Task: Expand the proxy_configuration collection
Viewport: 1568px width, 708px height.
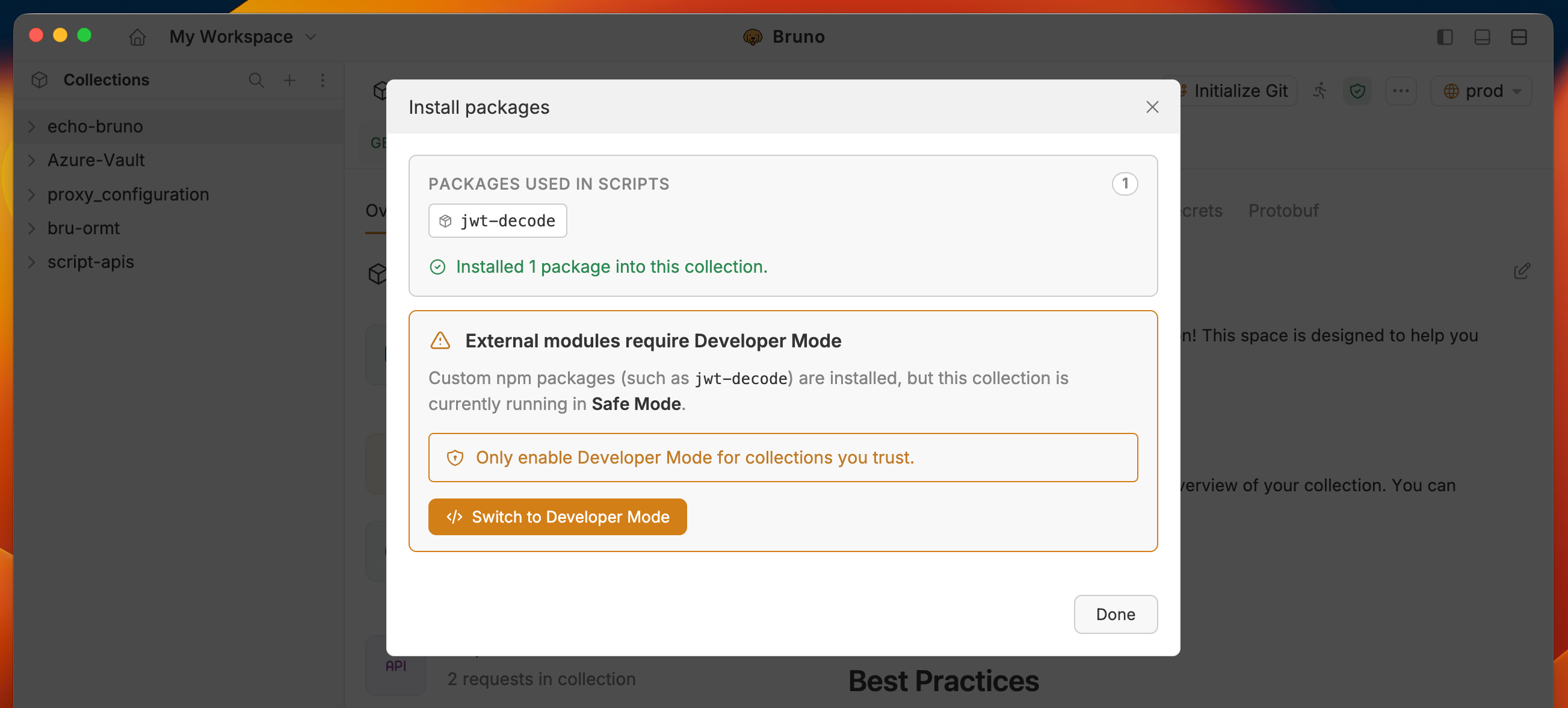Action: [32, 194]
